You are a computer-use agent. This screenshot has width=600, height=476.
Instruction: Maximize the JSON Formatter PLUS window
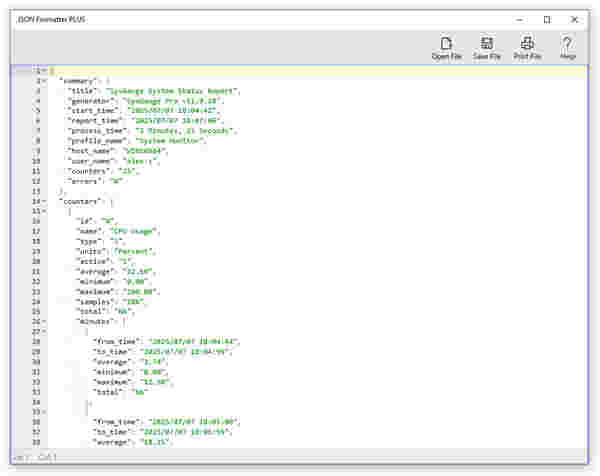click(547, 19)
